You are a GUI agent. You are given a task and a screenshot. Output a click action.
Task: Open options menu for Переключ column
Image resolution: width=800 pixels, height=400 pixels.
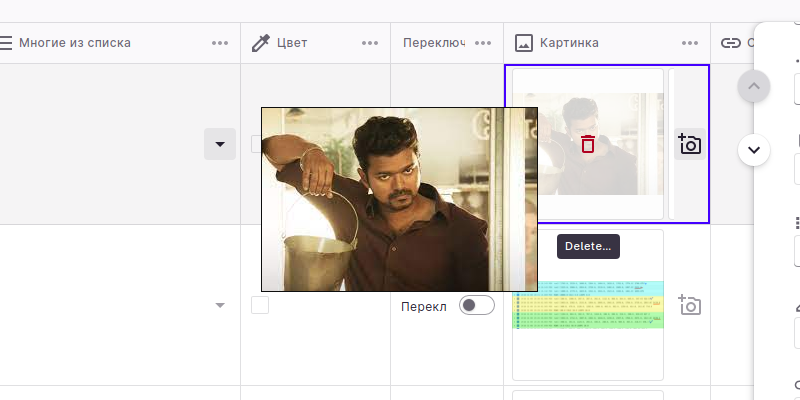(x=483, y=43)
